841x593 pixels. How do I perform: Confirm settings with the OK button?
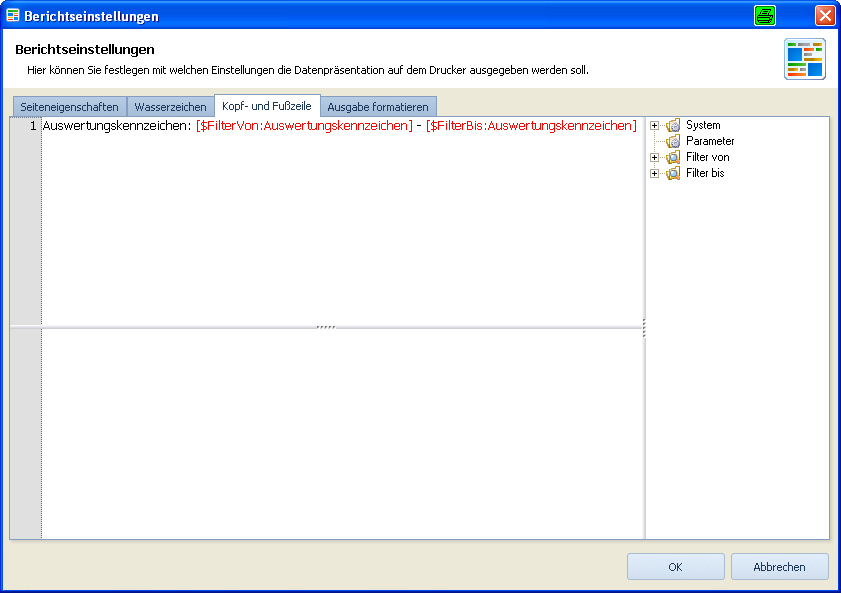click(x=675, y=567)
